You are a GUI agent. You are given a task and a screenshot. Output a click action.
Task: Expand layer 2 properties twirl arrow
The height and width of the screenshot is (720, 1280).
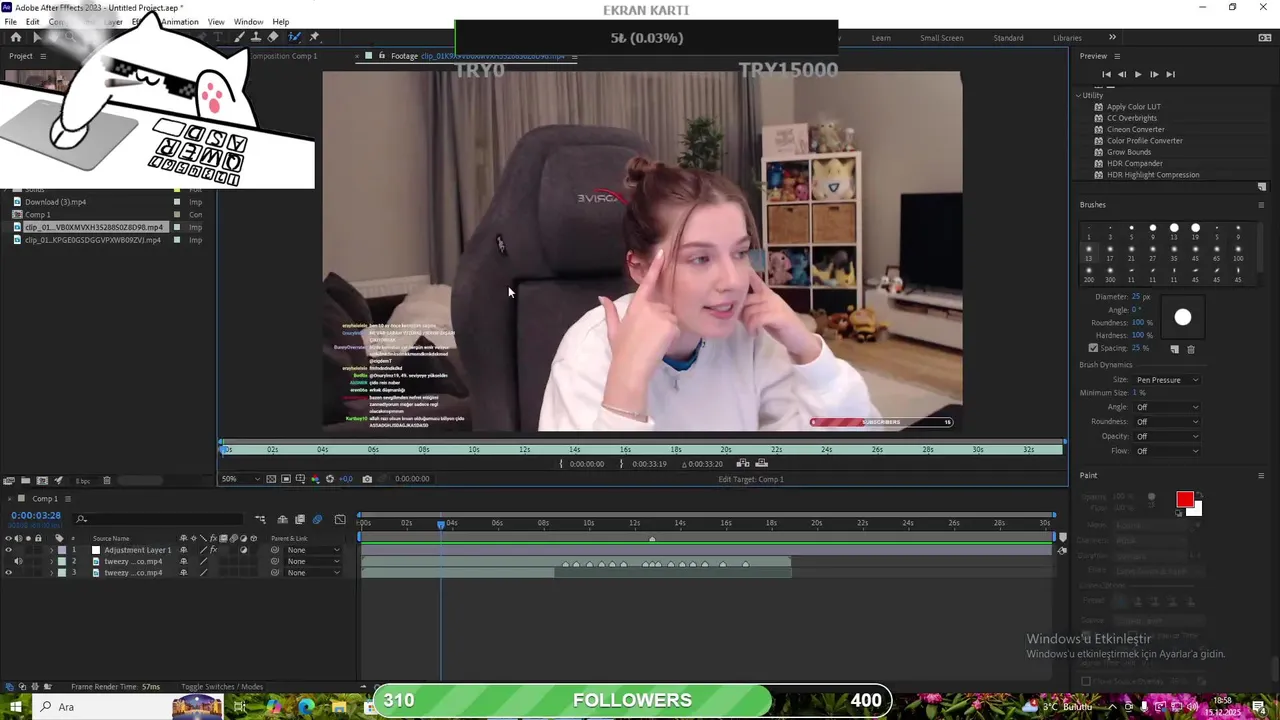[51, 561]
